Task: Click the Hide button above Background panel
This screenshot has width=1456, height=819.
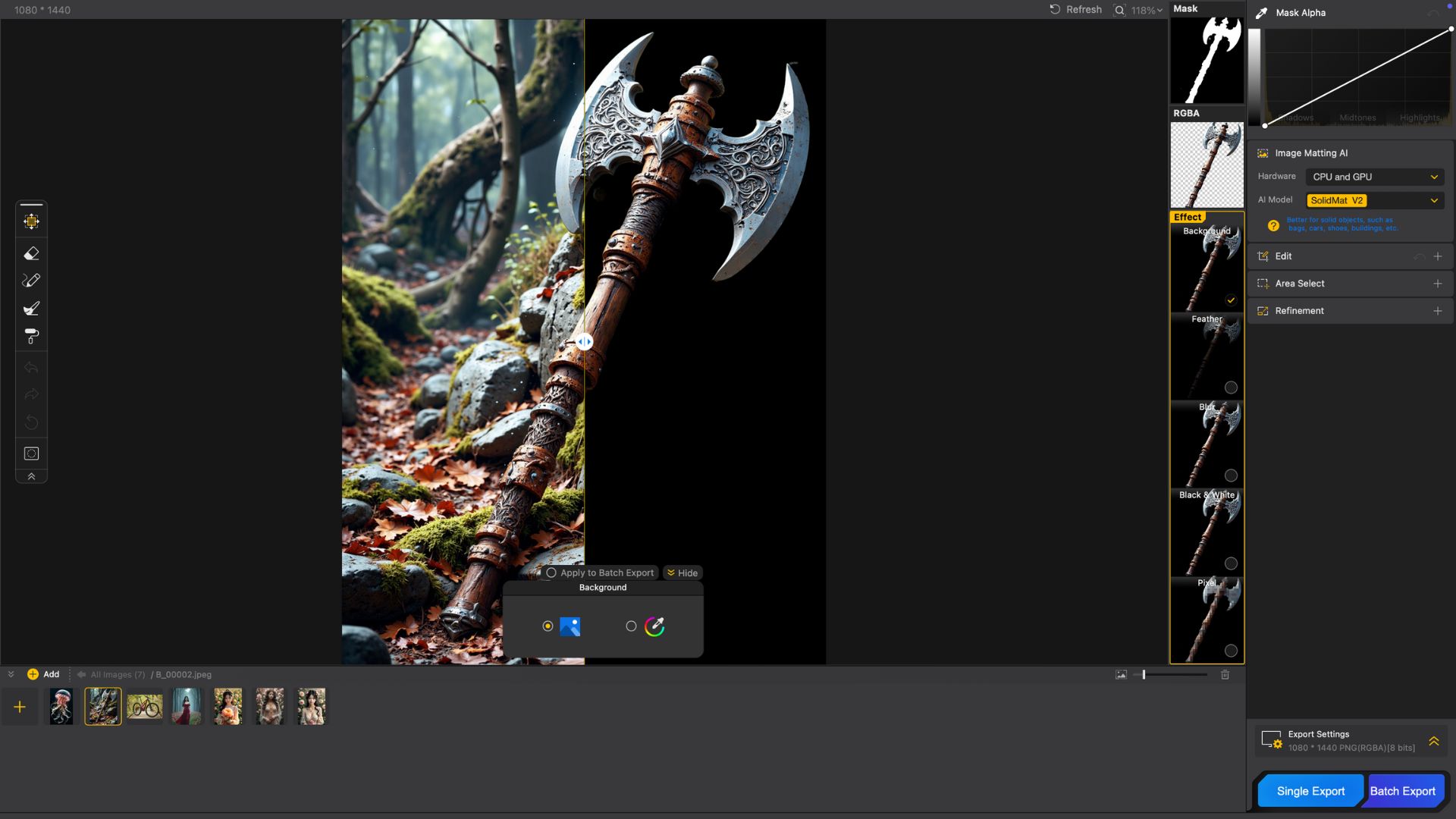Action: tap(682, 573)
